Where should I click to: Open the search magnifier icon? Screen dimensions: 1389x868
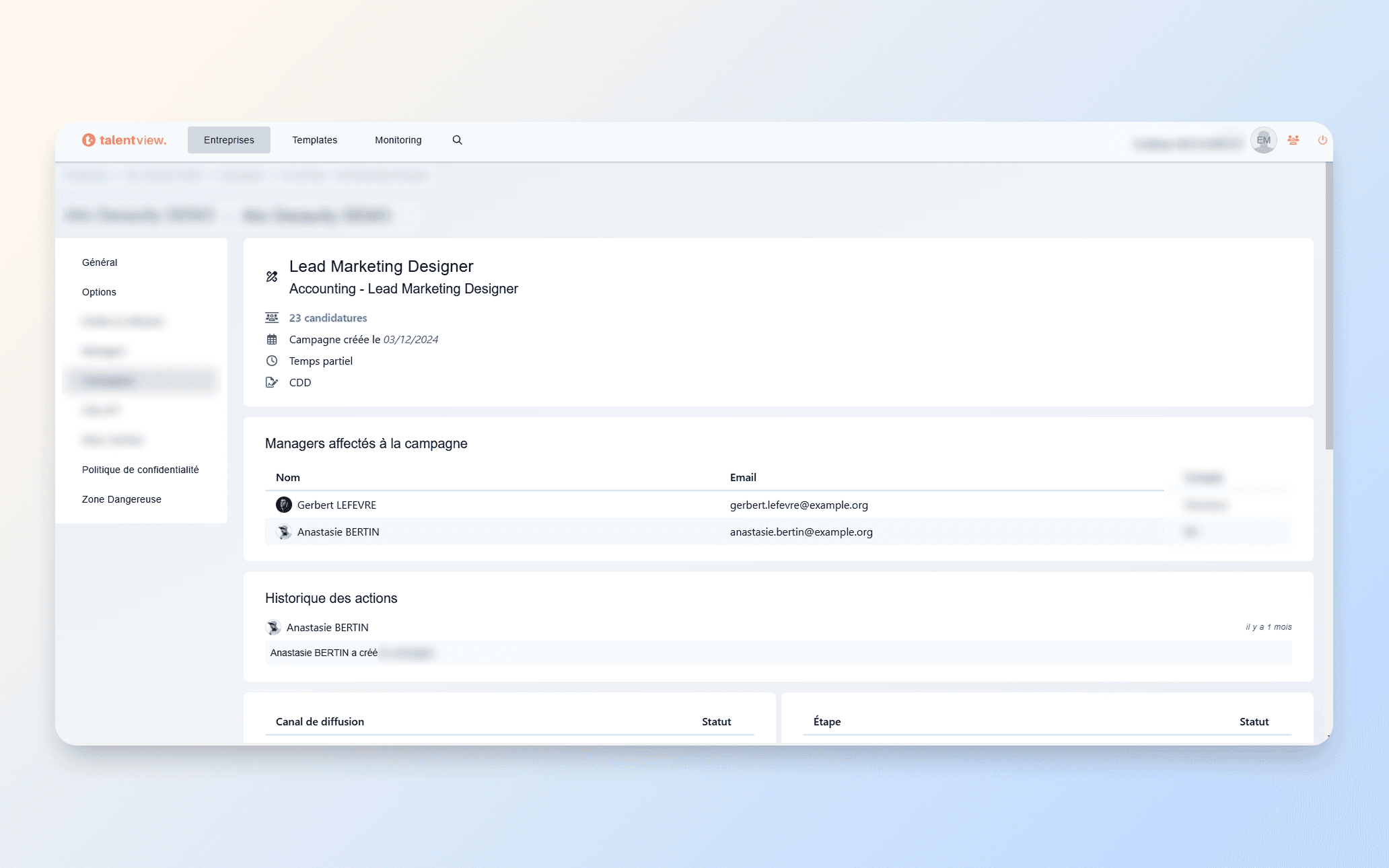pyautogui.click(x=457, y=140)
